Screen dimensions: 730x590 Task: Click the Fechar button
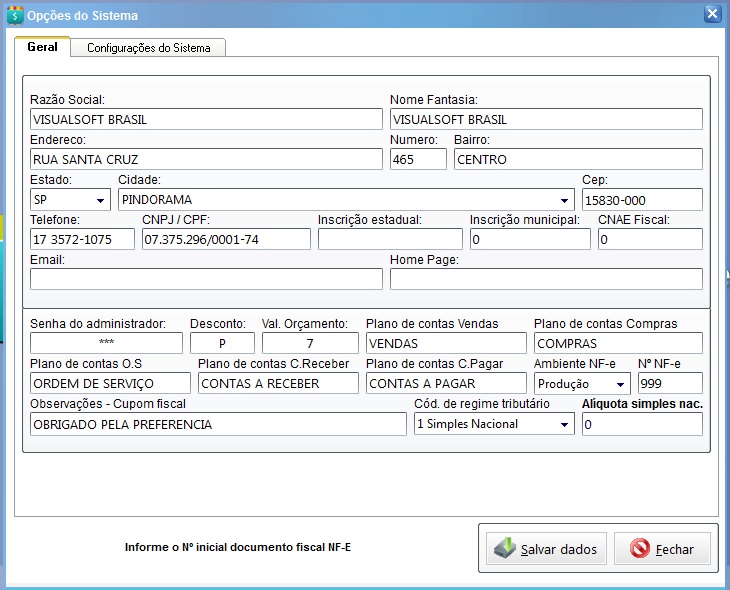662,549
